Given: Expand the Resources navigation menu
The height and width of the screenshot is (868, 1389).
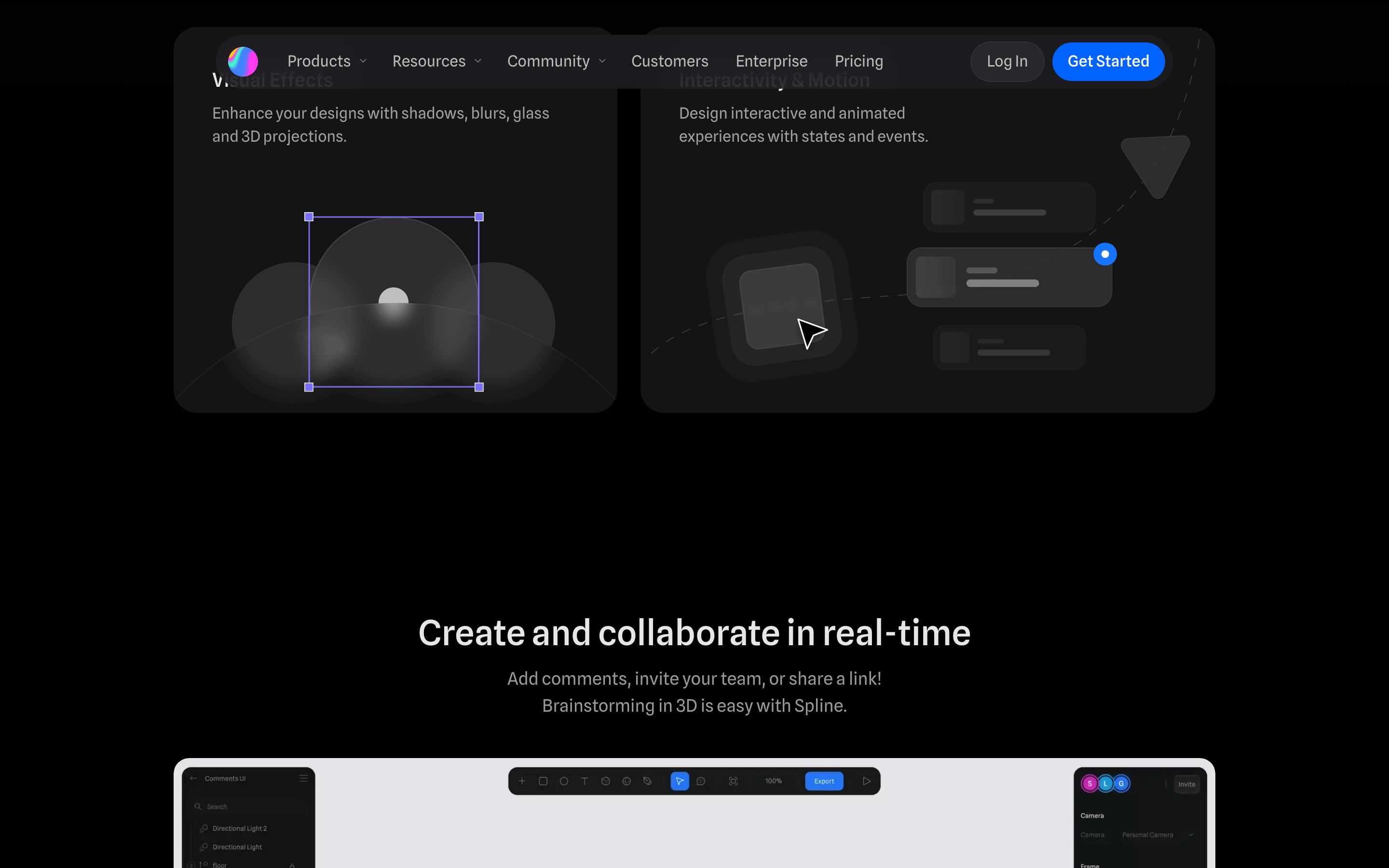Looking at the screenshot, I should pyautogui.click(x=437, y=61).
